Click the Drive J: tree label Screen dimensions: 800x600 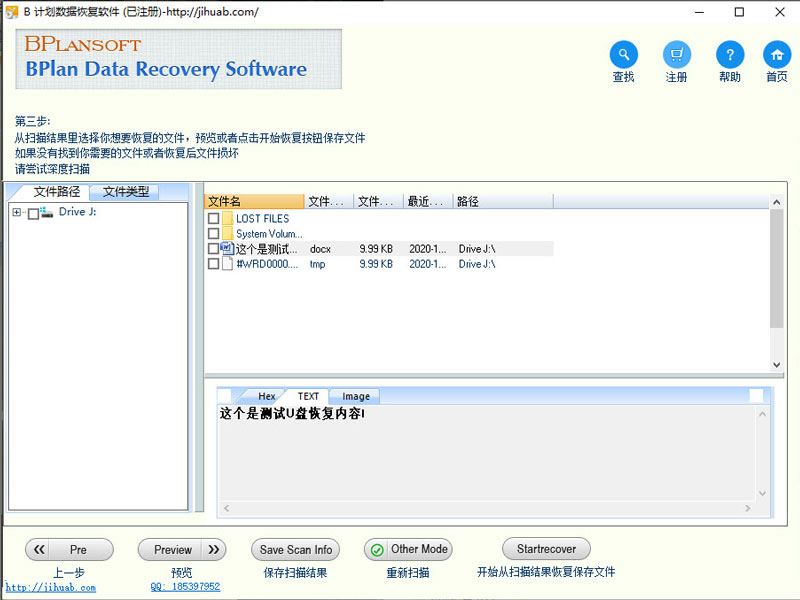[x=78, y=212]
